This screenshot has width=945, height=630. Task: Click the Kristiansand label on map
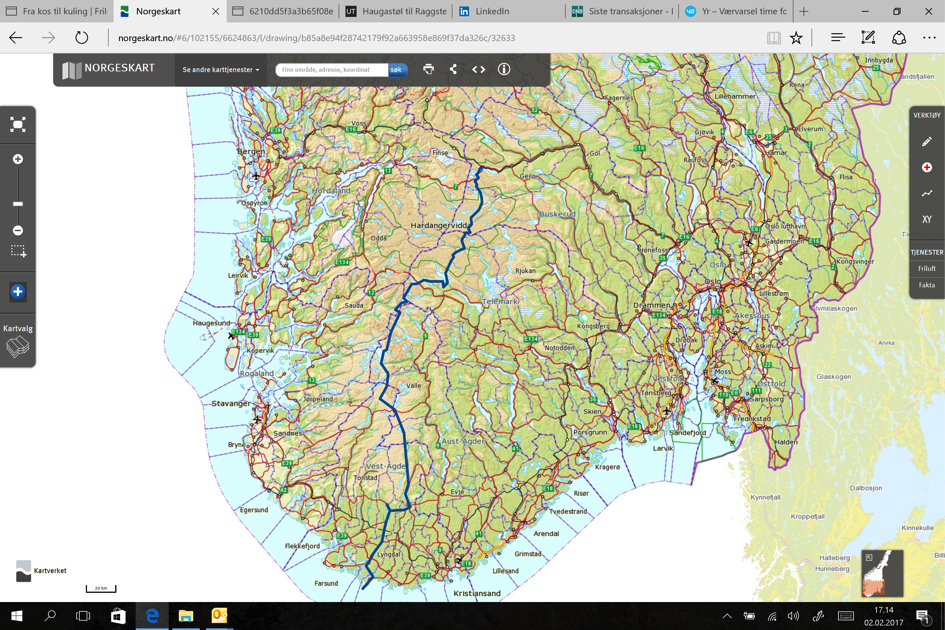click(477, 593)
